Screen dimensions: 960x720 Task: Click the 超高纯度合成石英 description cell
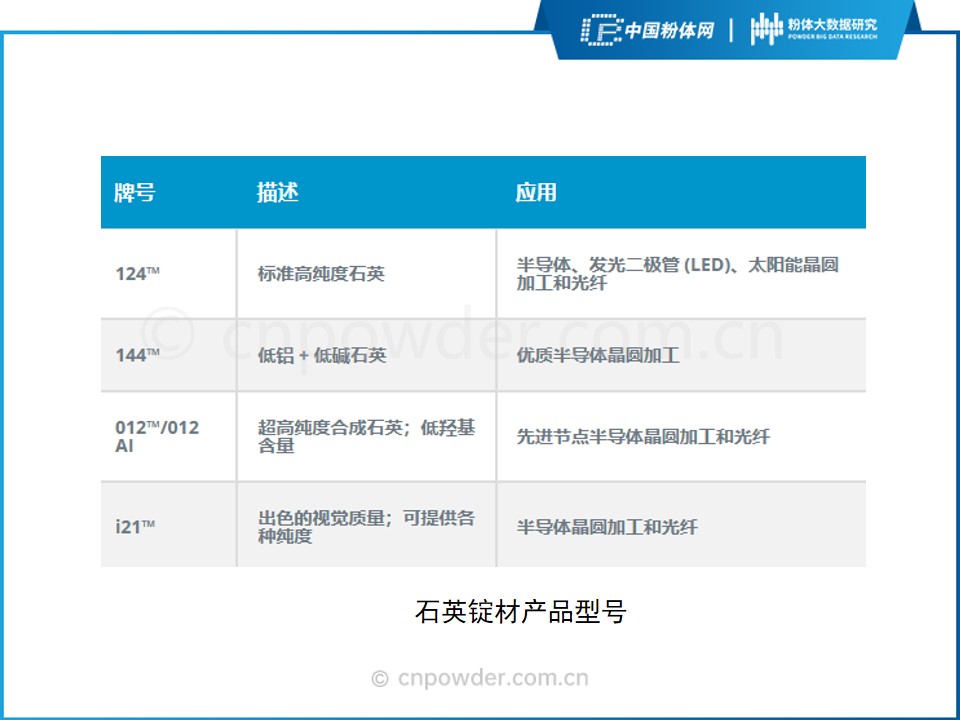click(x=366, y=436)
